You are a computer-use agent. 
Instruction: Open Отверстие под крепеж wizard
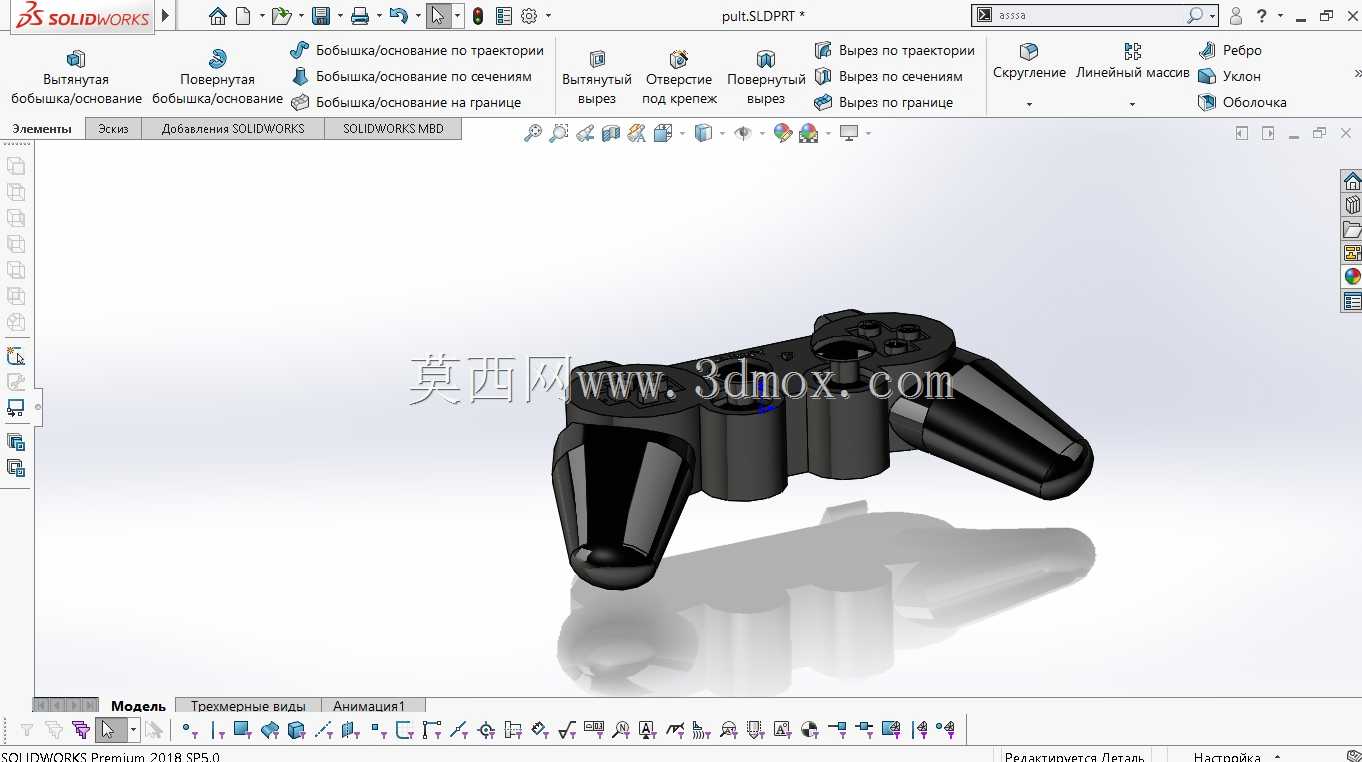[x=679, y=77]
